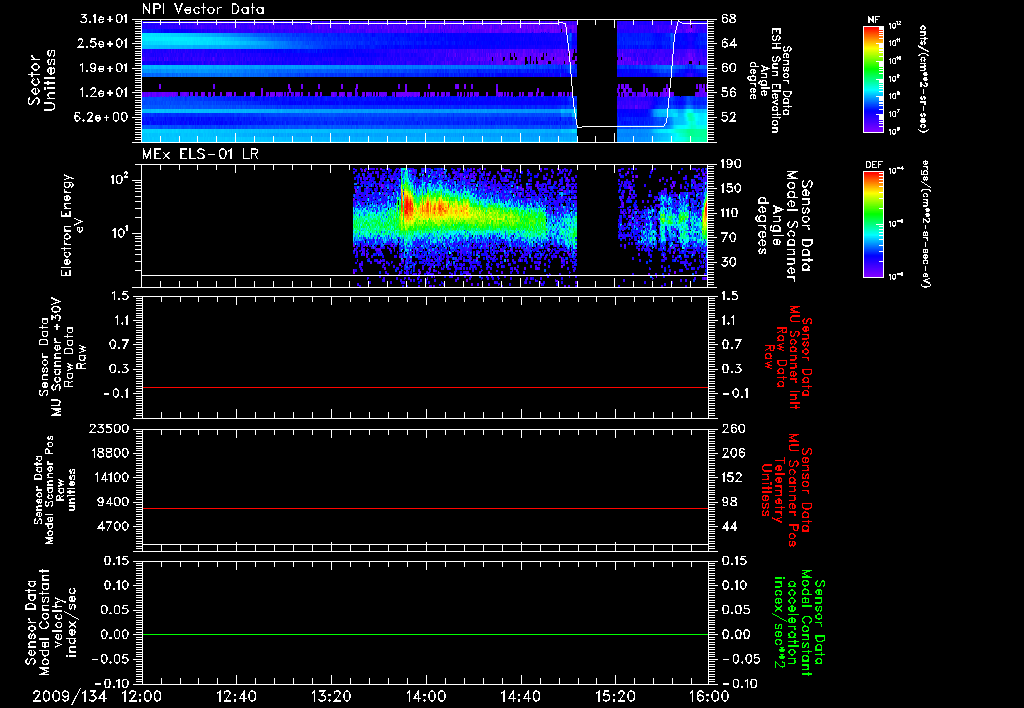The height and width of the screenshot is (708, 1024).
Task: Click the 14:00 time axis label
Action: point(425,696)
